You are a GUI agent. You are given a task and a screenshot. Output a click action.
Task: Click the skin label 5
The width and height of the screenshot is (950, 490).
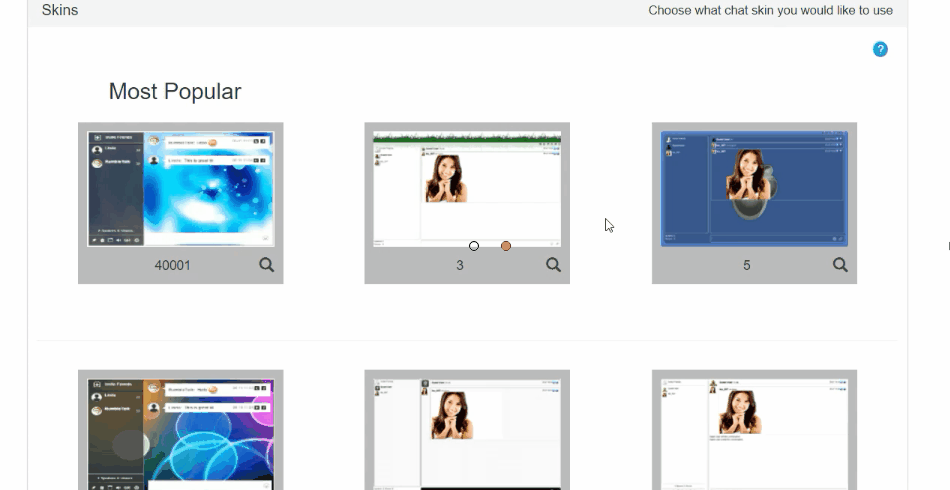coord(746,265)
